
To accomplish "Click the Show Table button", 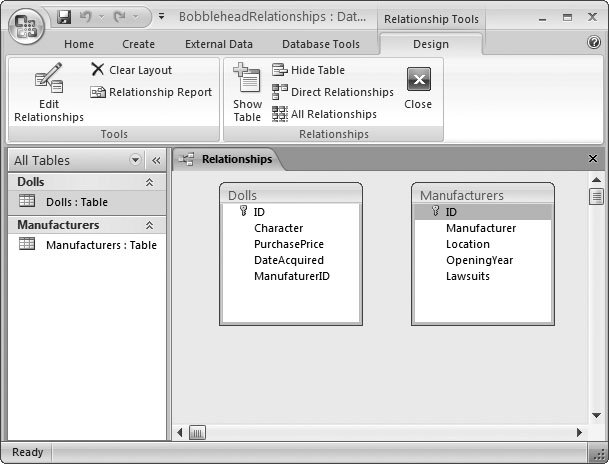I will click(x=247, y=94).
